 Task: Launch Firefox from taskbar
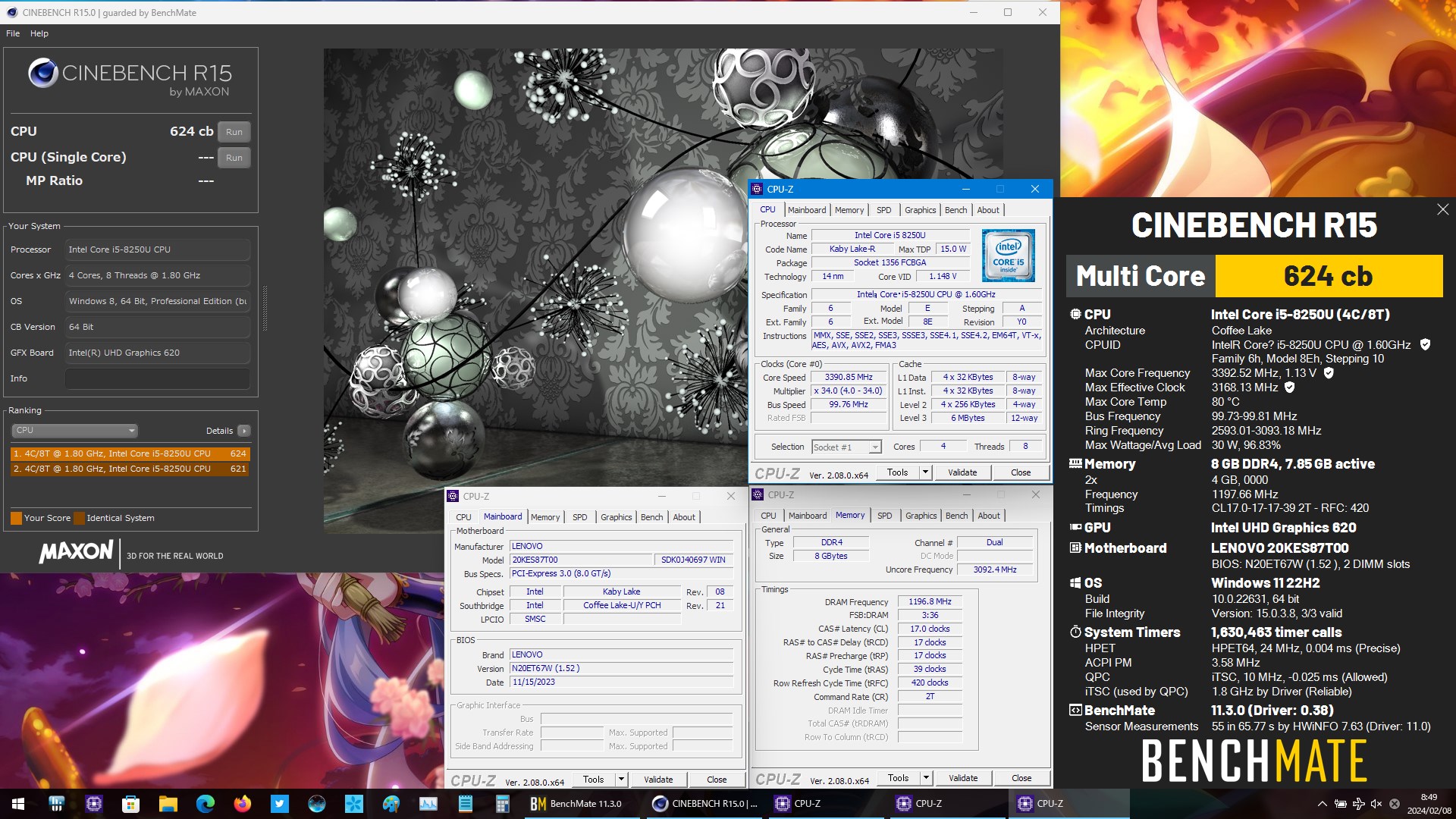(x=242, y=804)
